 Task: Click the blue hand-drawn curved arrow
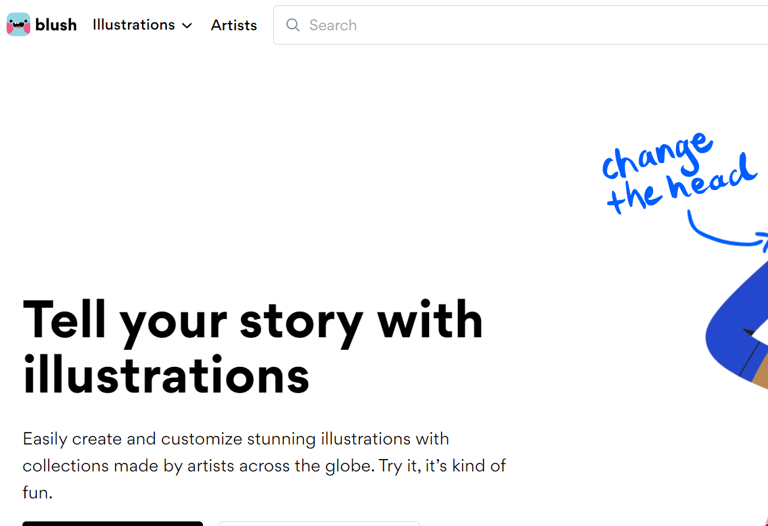728,231
